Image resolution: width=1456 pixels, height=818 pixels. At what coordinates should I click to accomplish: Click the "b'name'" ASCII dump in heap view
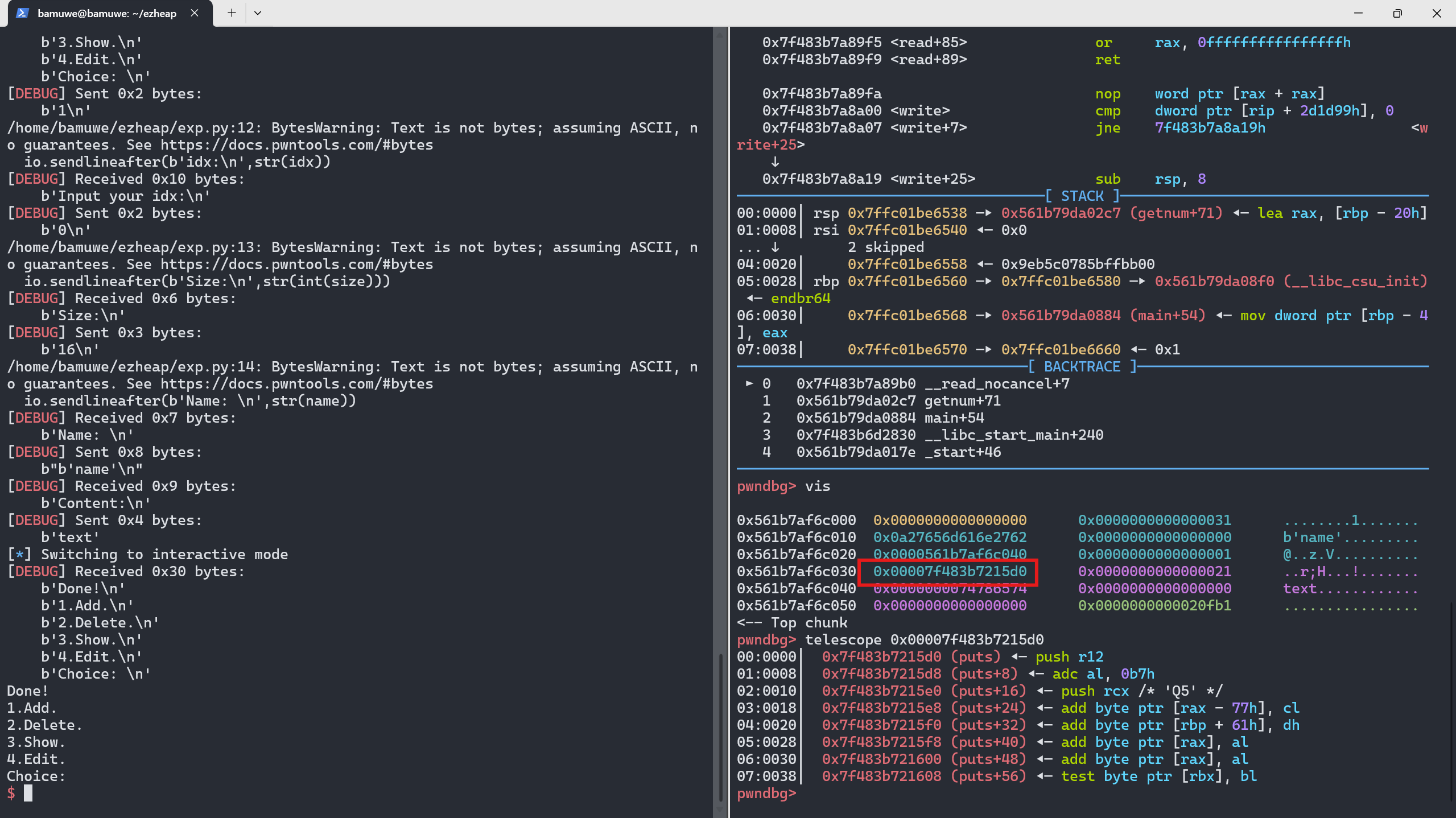tap(1313, 538)
